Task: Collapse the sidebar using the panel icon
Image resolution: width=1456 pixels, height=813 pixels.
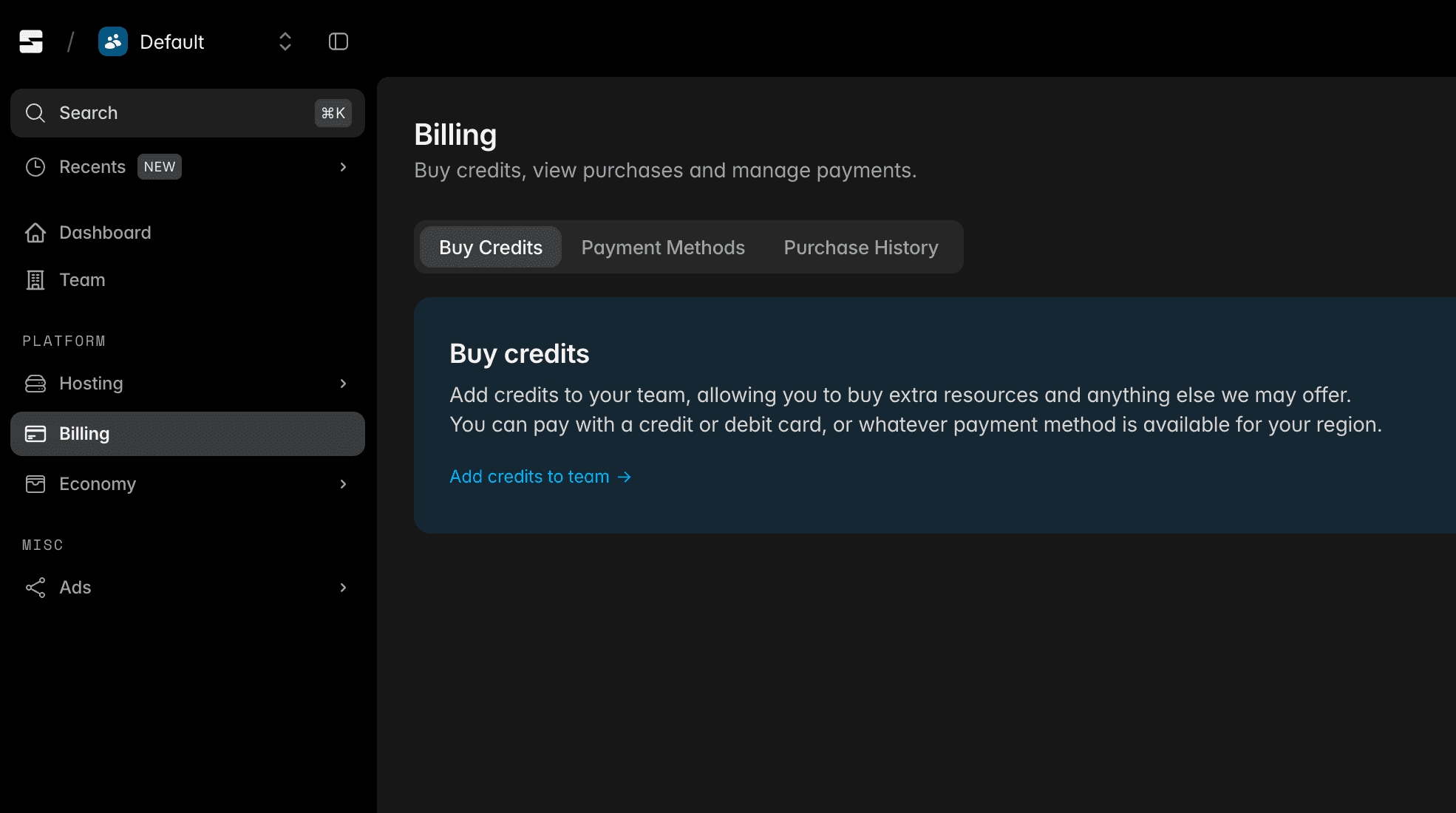Action: point(338,41)
